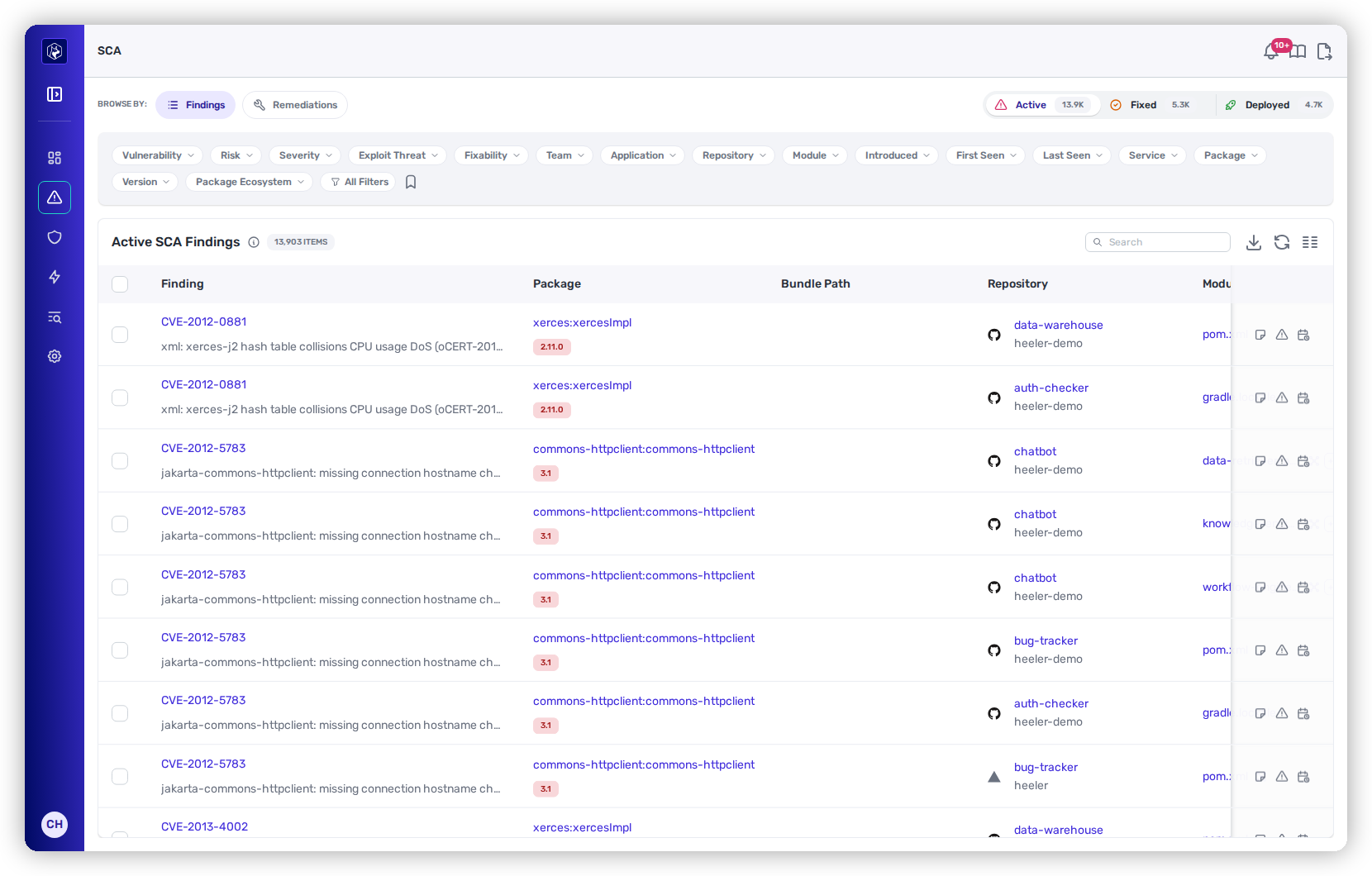Click the findings Search field
1372x876 pixels.
coord(1157,242)
